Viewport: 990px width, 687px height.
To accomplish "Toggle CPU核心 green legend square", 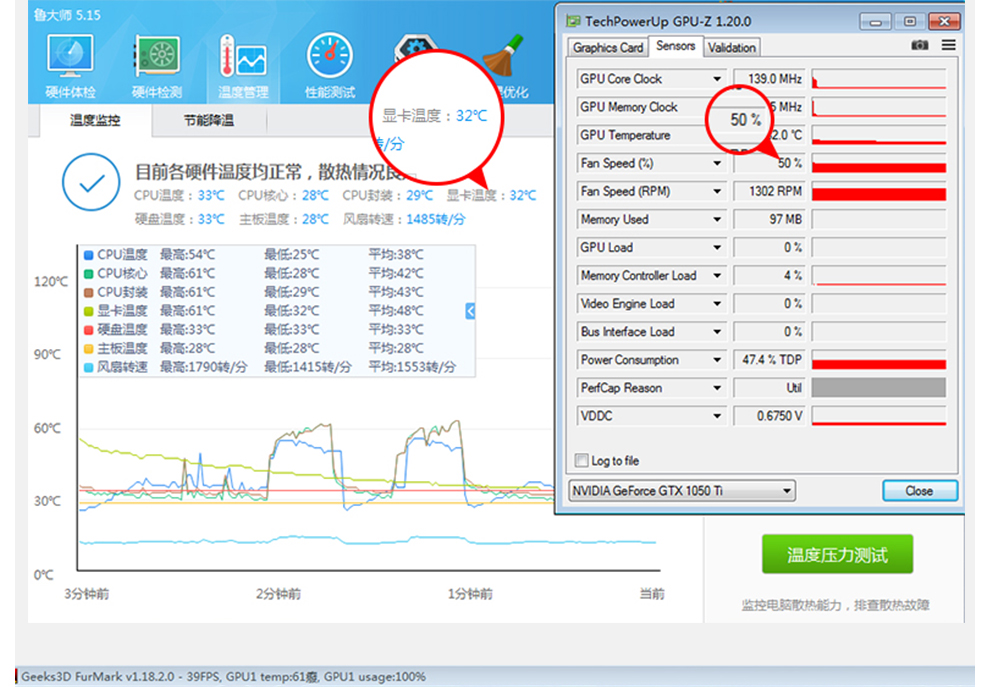I will [89, 274].
